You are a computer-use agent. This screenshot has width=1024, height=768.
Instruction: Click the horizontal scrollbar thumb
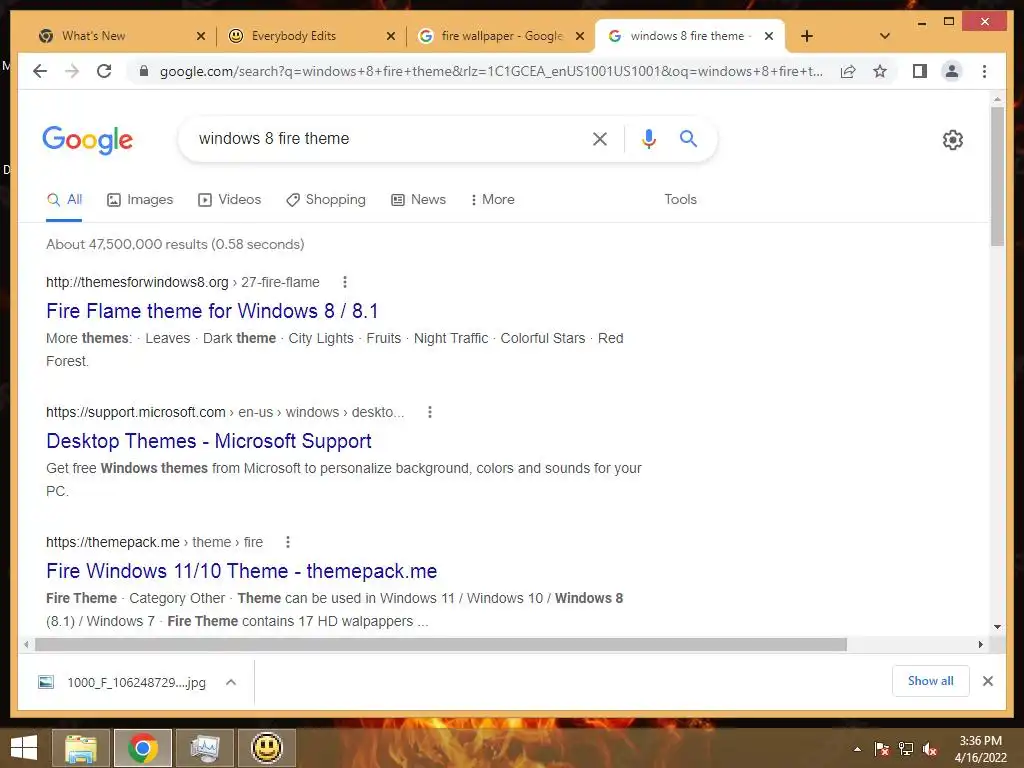440,645
